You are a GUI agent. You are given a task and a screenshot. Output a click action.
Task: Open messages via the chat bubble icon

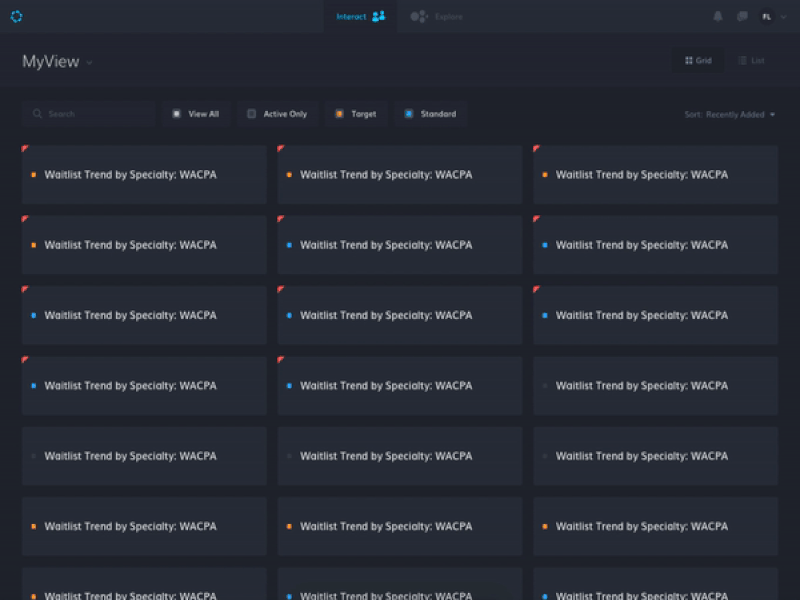coord(742,16)
